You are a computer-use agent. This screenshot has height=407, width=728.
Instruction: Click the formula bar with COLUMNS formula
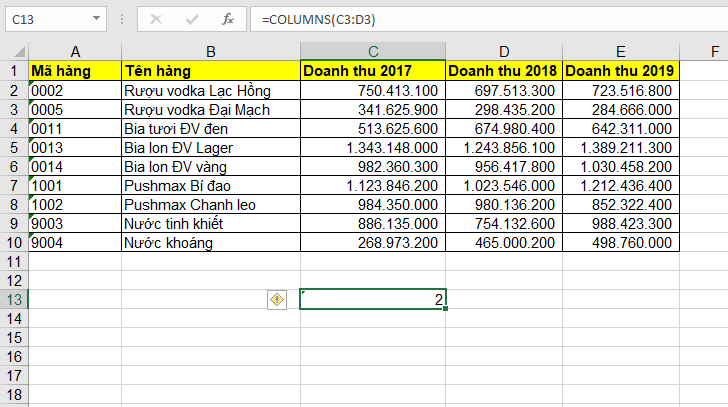(x=480, y=19)
